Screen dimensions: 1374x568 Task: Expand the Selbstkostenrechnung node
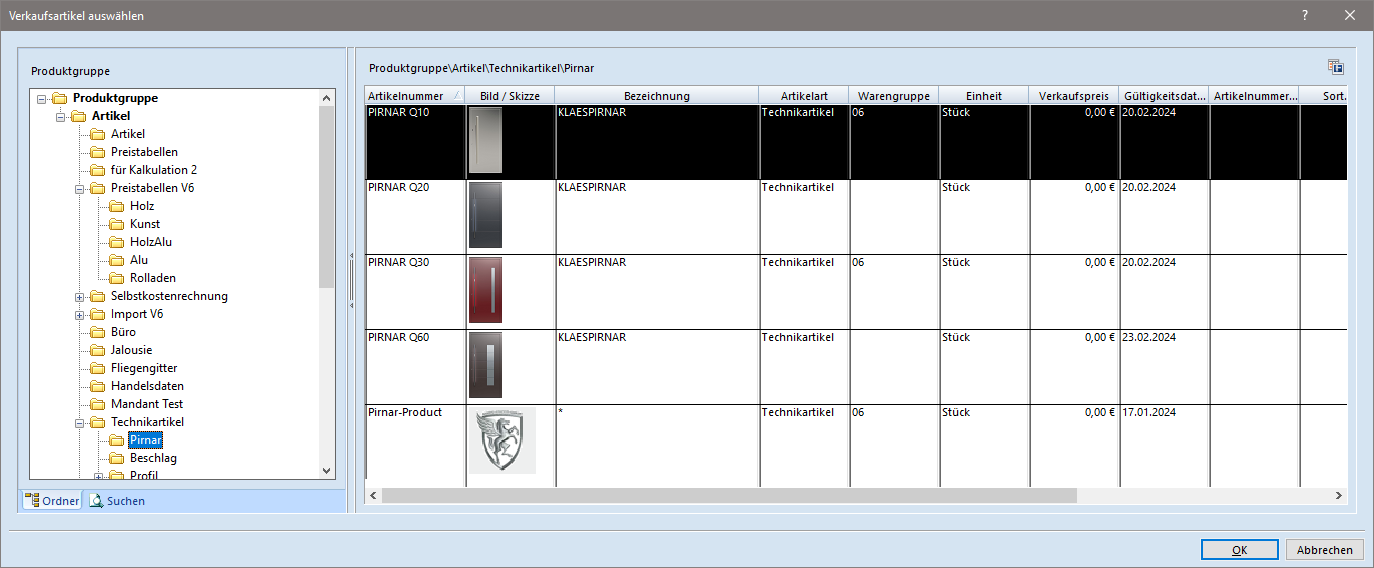point(80,296)
